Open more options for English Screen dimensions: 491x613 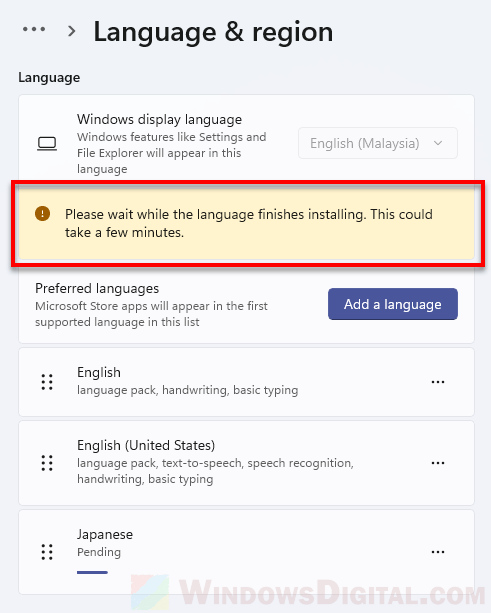(438, 382)
